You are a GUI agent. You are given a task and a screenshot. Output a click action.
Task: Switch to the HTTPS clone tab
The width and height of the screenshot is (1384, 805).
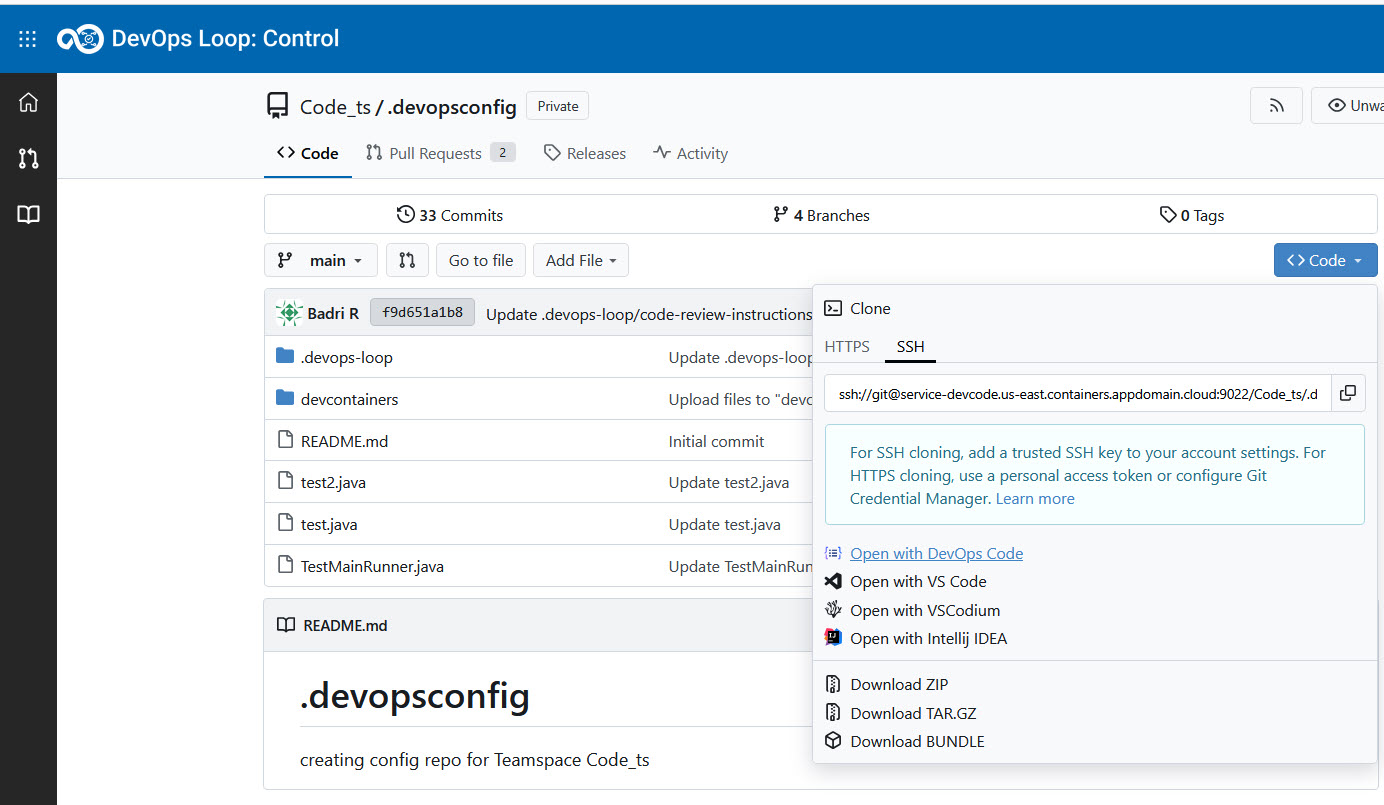point(847,346)
